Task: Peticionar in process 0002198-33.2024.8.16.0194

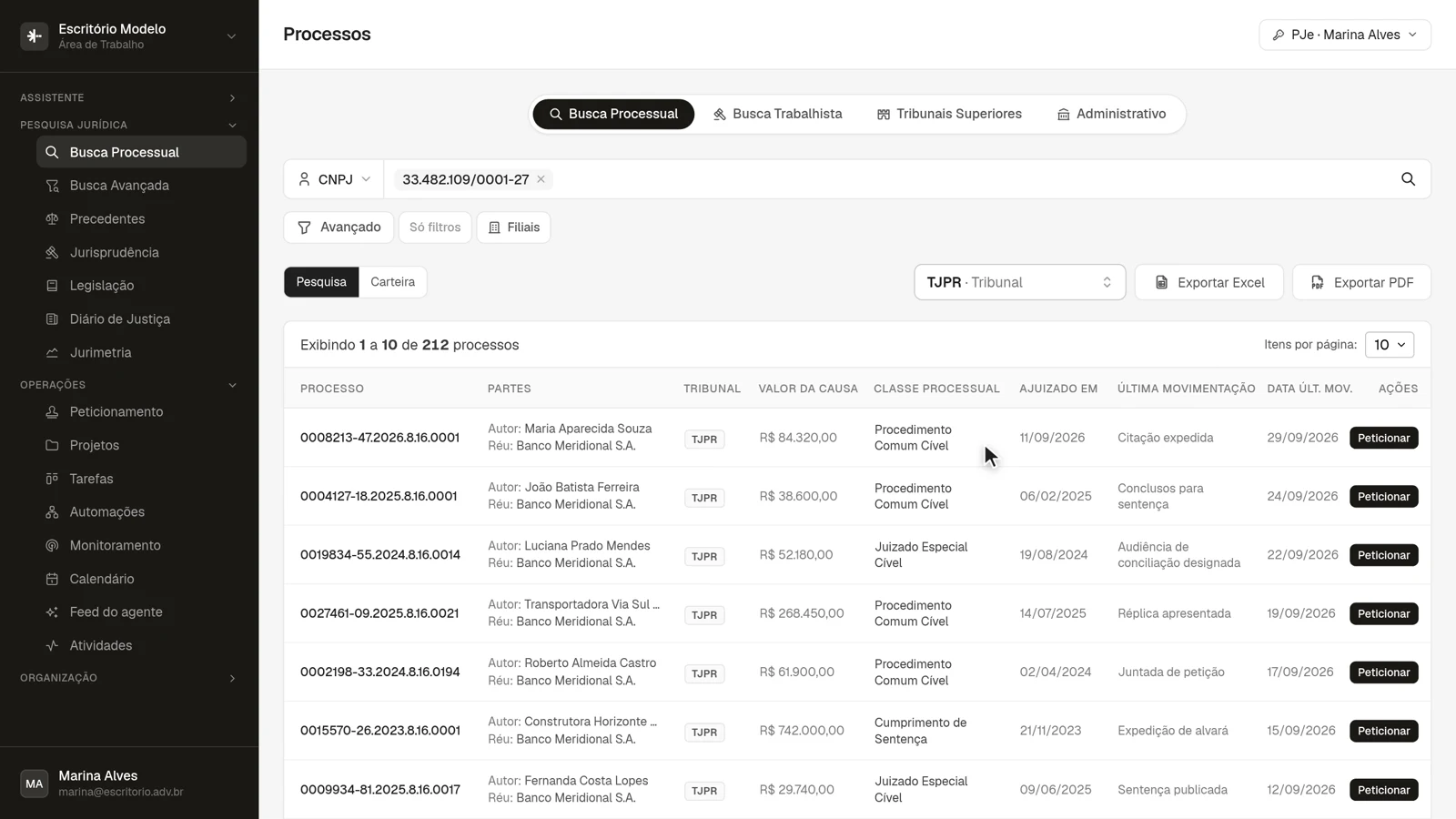Action: (x=1383, y=672)
